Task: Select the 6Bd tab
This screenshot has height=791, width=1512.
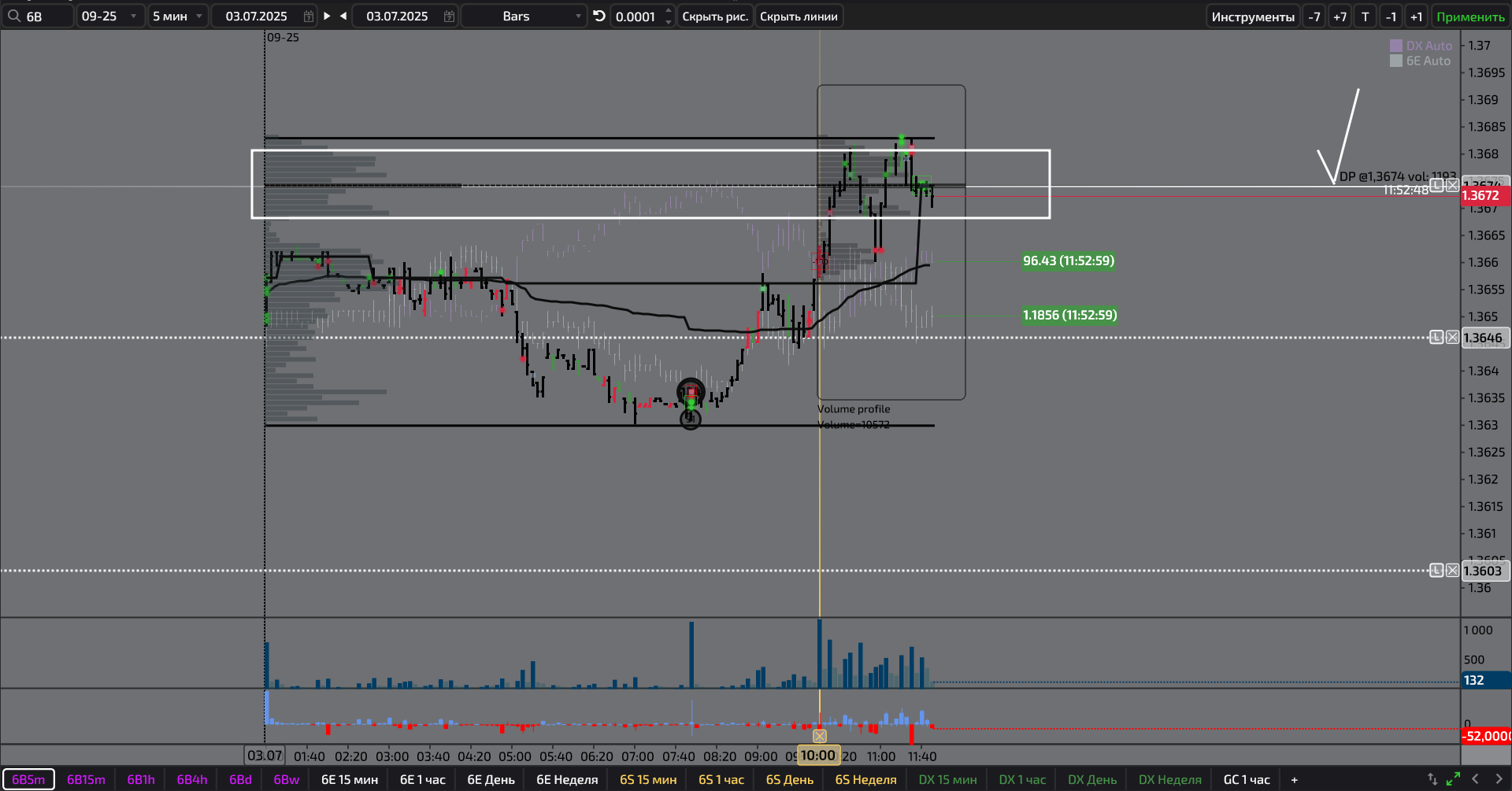Action: tap(240, 779)
